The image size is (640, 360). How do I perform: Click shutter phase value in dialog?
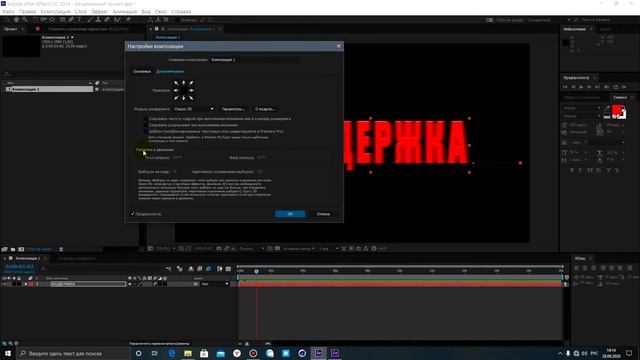point(261,157)
